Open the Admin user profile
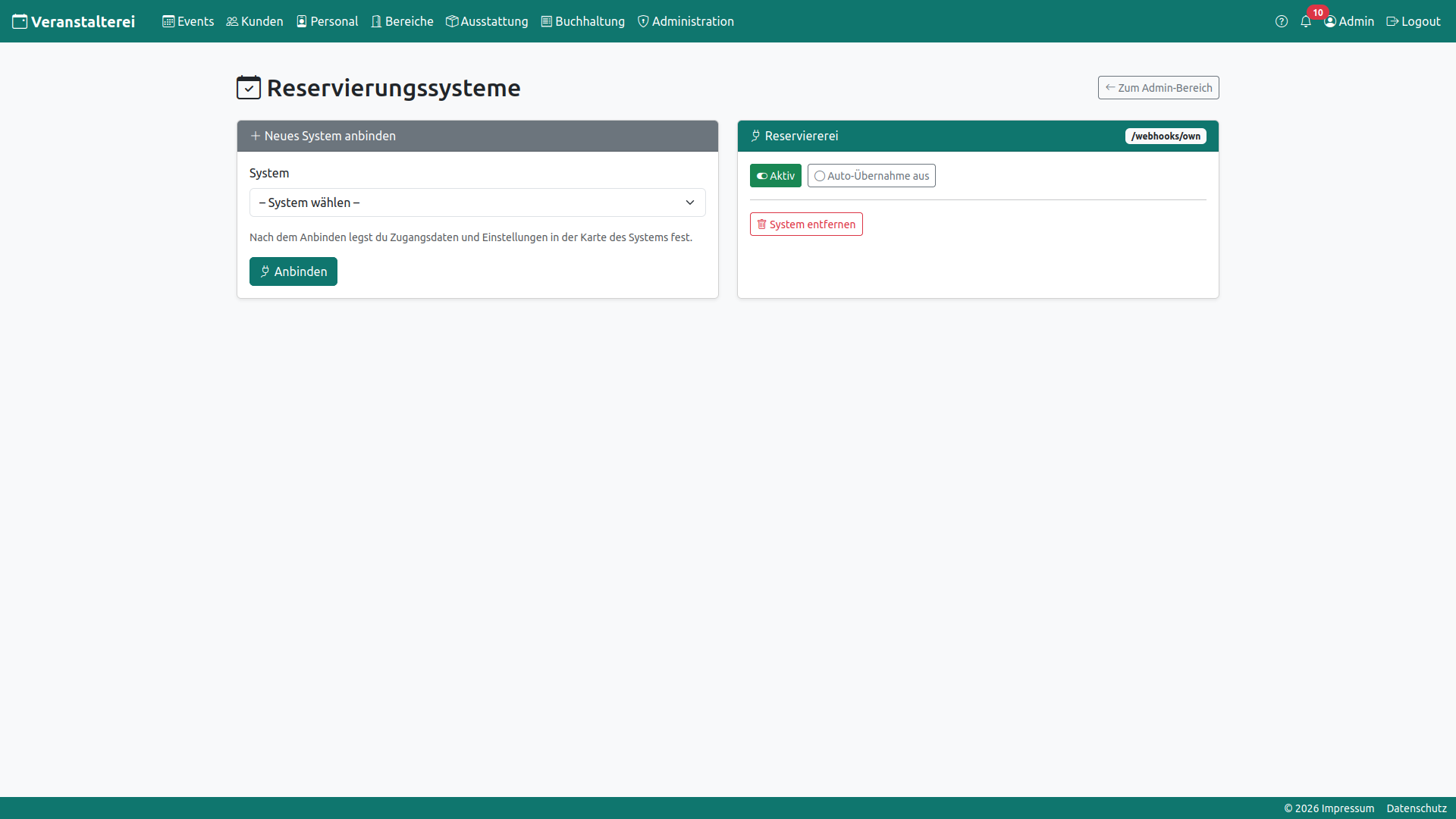 pyautogui.click(x=1349, y=21)
